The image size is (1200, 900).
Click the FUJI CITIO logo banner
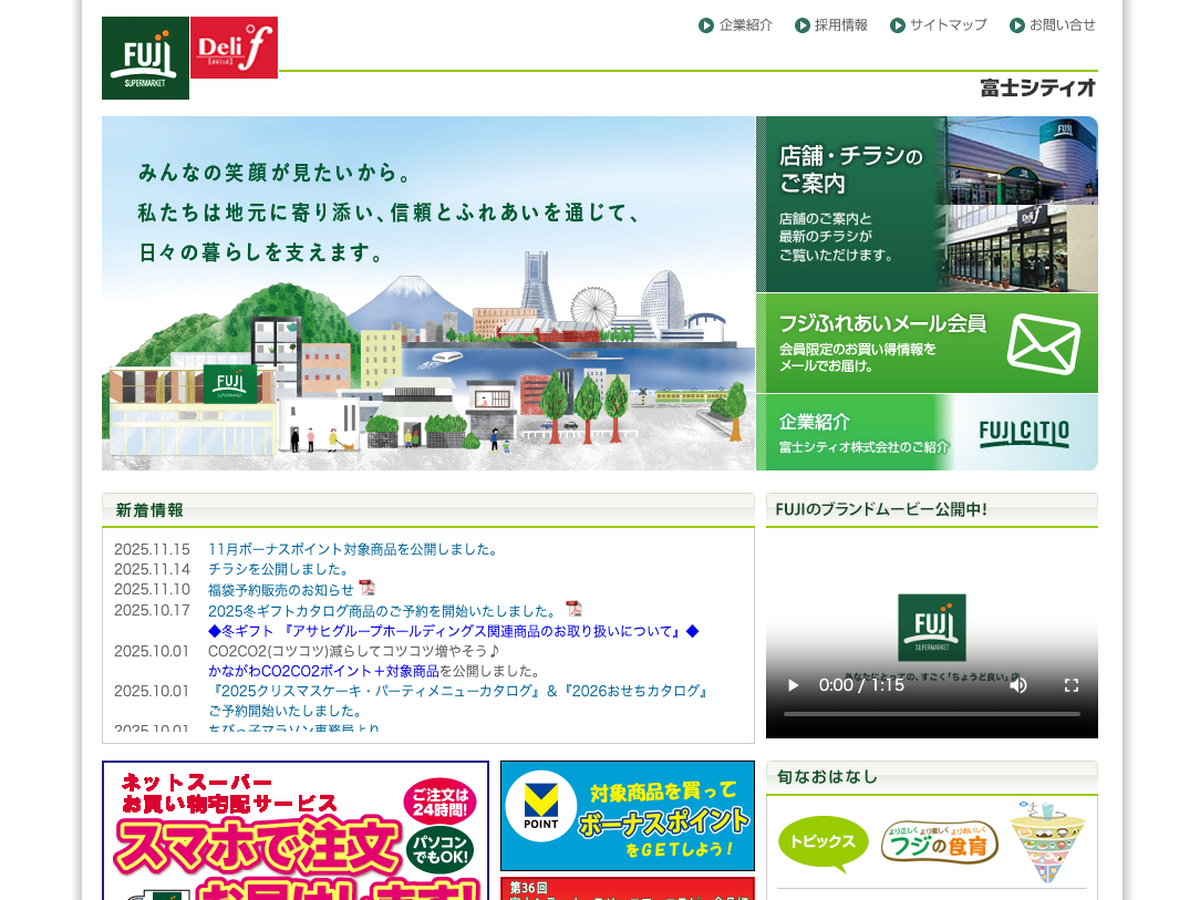click(1023, 433)
